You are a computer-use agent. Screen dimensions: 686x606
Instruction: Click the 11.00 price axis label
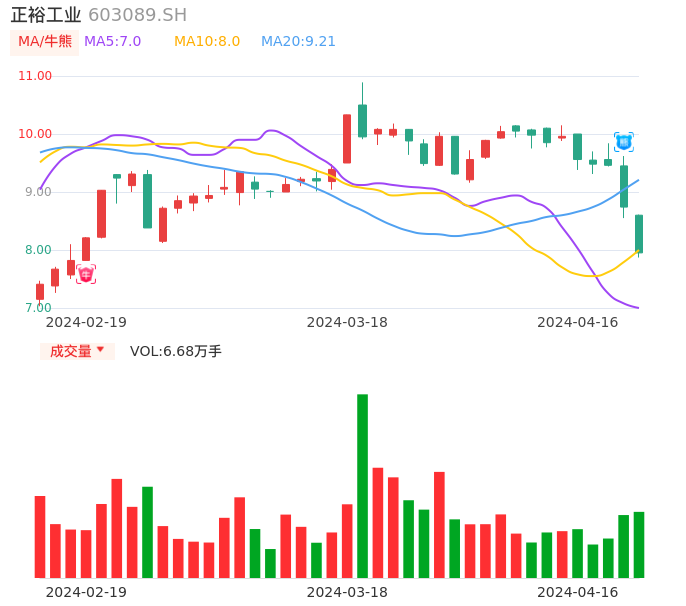pyautogui.click(x=35, y=76)
